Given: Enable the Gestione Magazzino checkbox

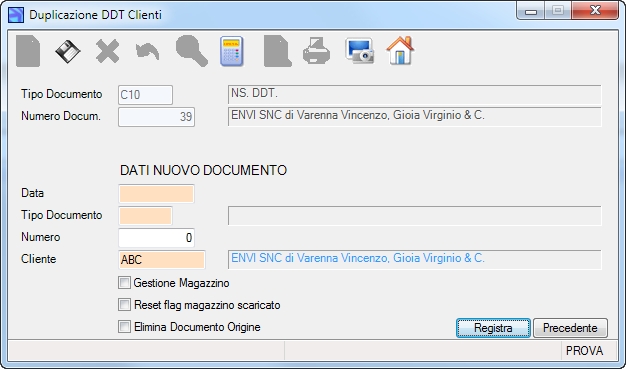Looking at the screenshot, I should tap(124, 283).
